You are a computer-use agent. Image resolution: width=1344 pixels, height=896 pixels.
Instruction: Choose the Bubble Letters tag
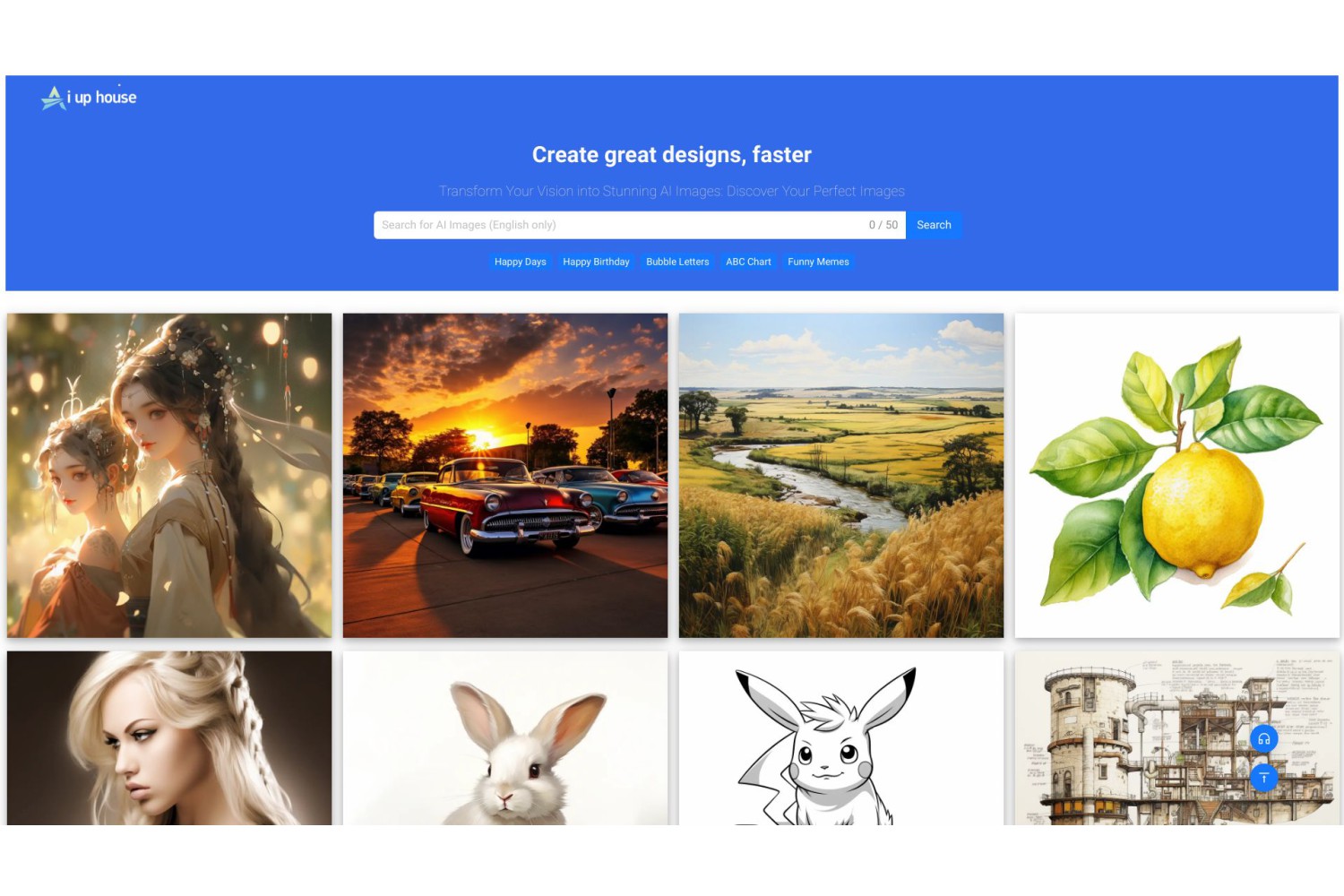[x=677, y=262]
